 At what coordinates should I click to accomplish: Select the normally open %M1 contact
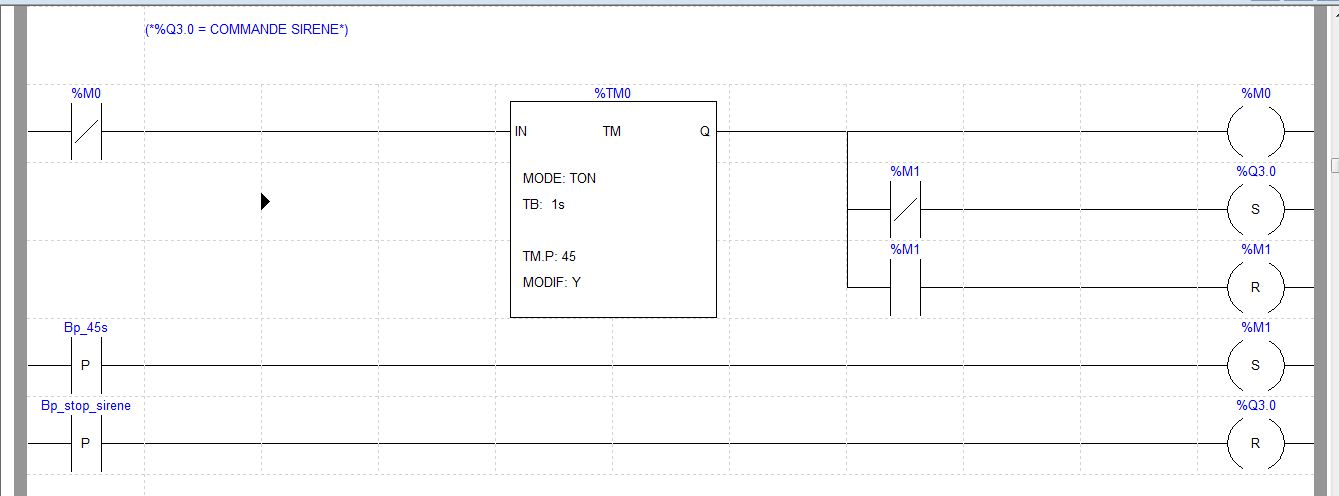pos(905,287)
